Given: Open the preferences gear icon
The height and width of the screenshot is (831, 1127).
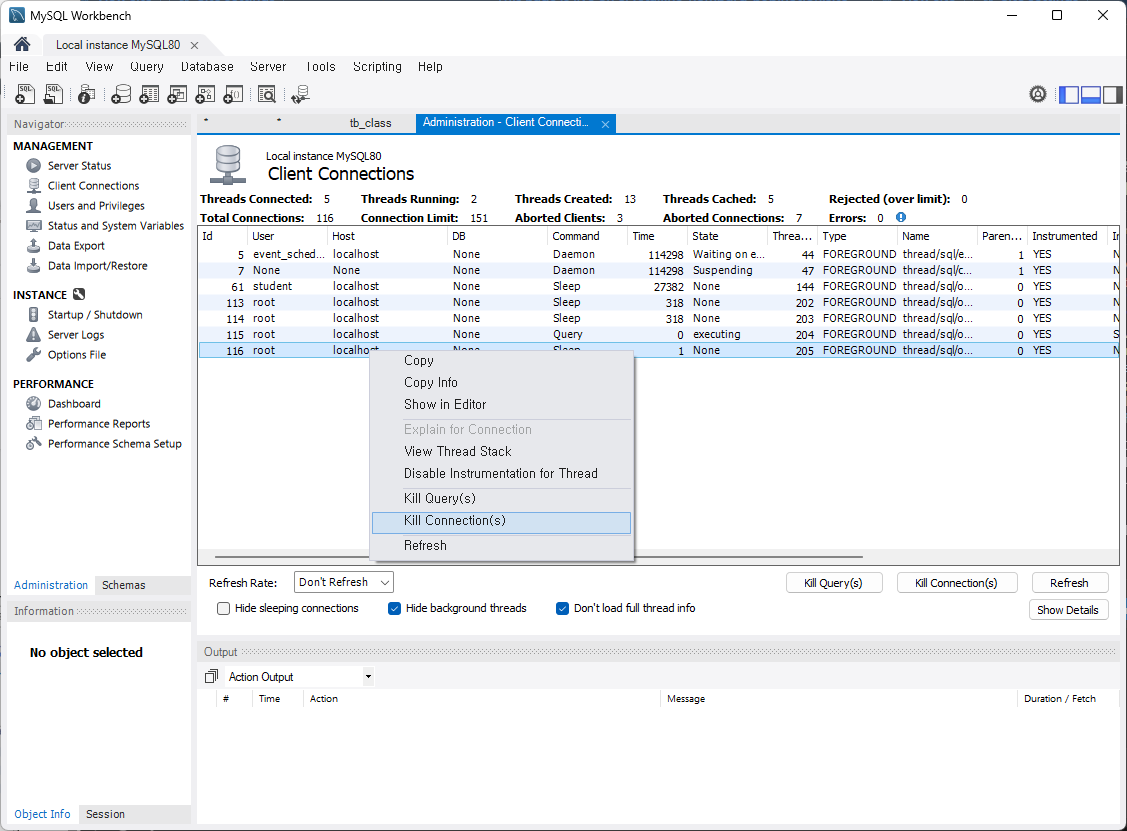Looking at the screenshot, I should coord(1038,94).
